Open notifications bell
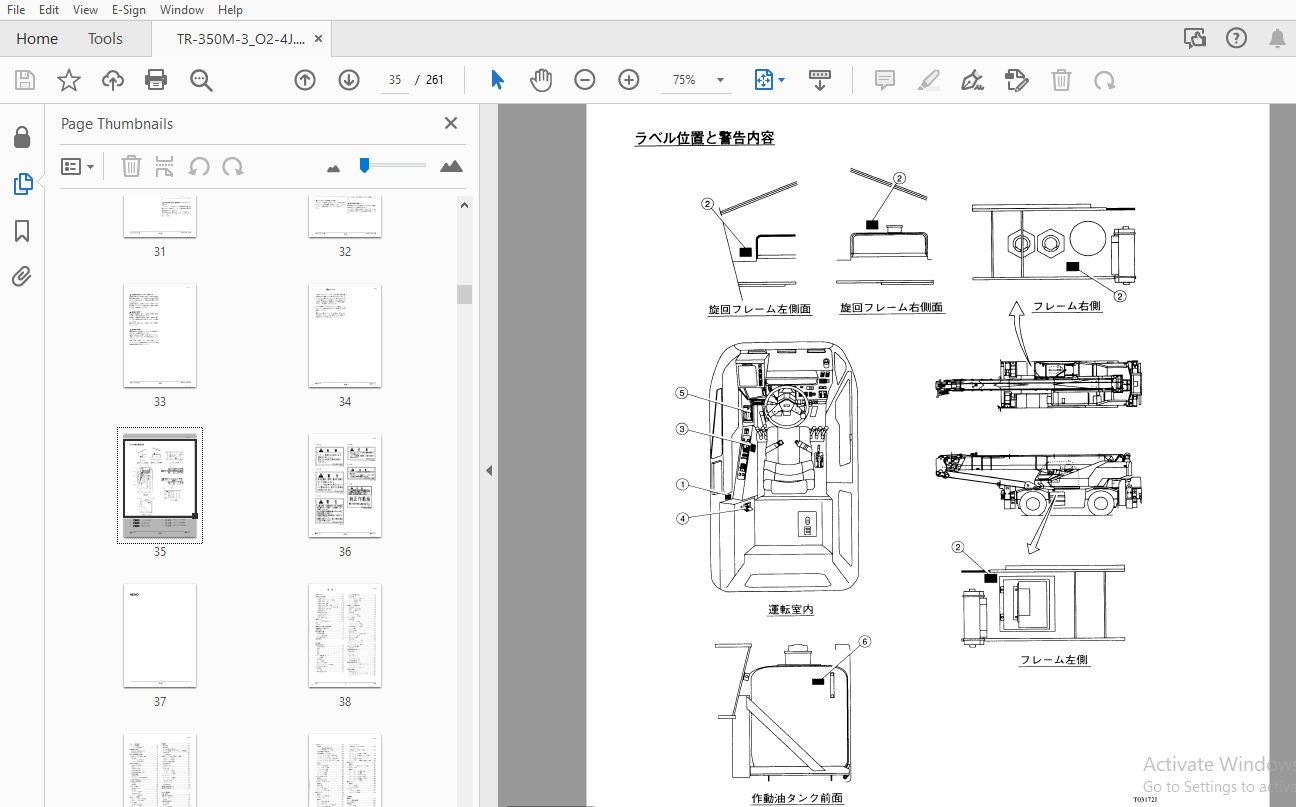The image size is (1296, 807). (x=1277, y=38)
